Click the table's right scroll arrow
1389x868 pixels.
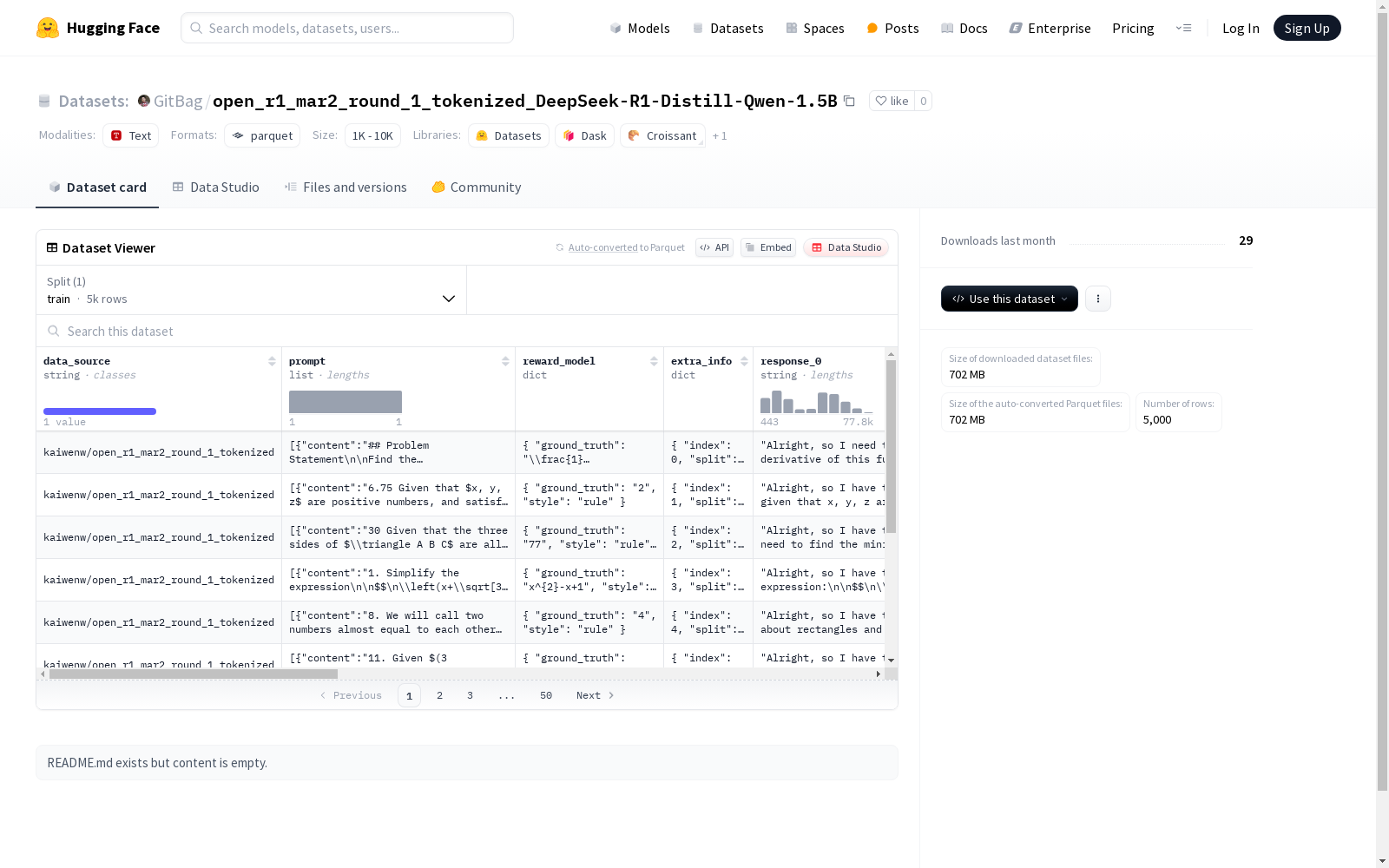coord(879,674)
